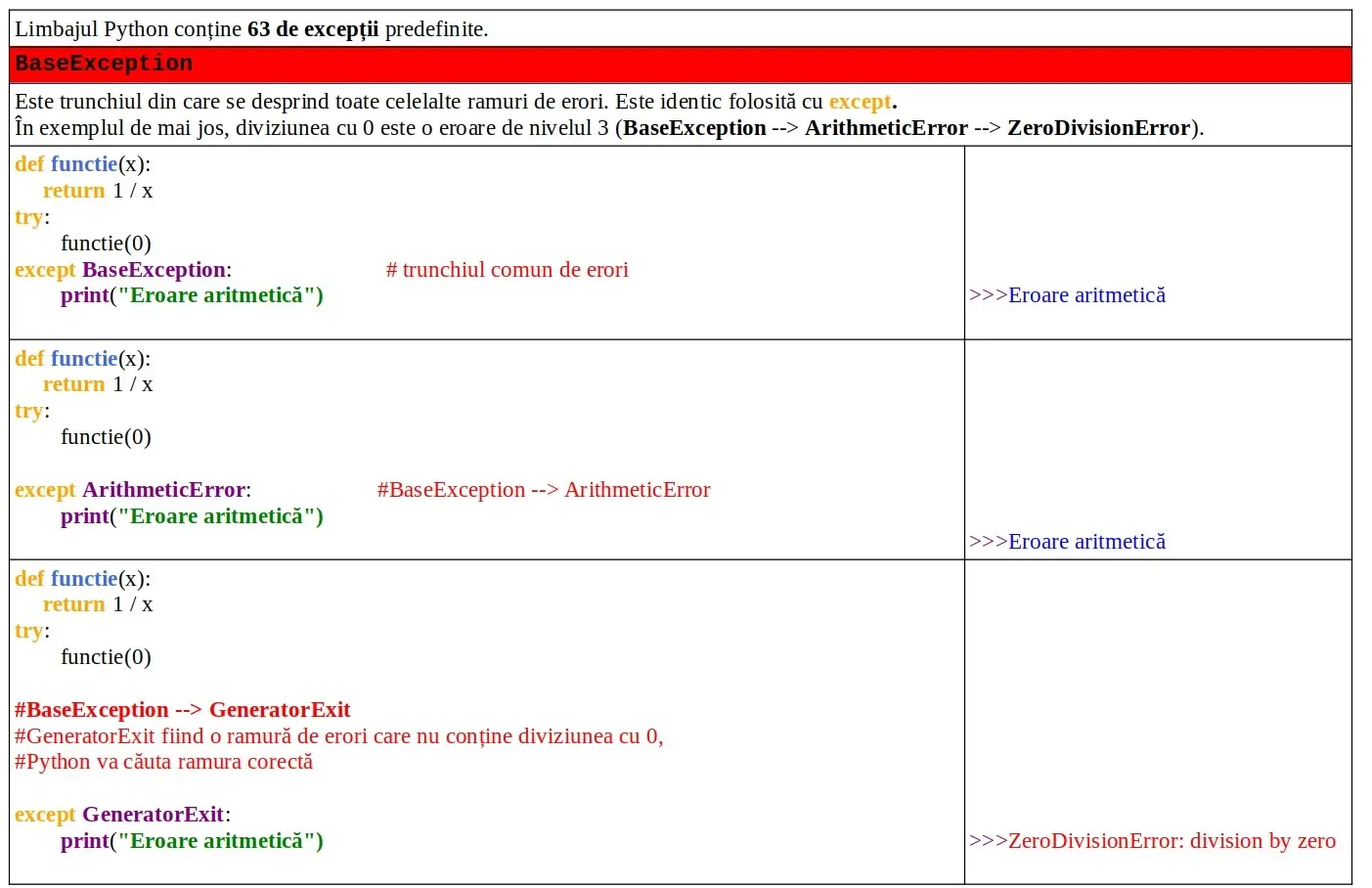
Task: Click the first '>>>Eroare aritmetică' output
Action: pyautogui.click(x=1067, y=295)
